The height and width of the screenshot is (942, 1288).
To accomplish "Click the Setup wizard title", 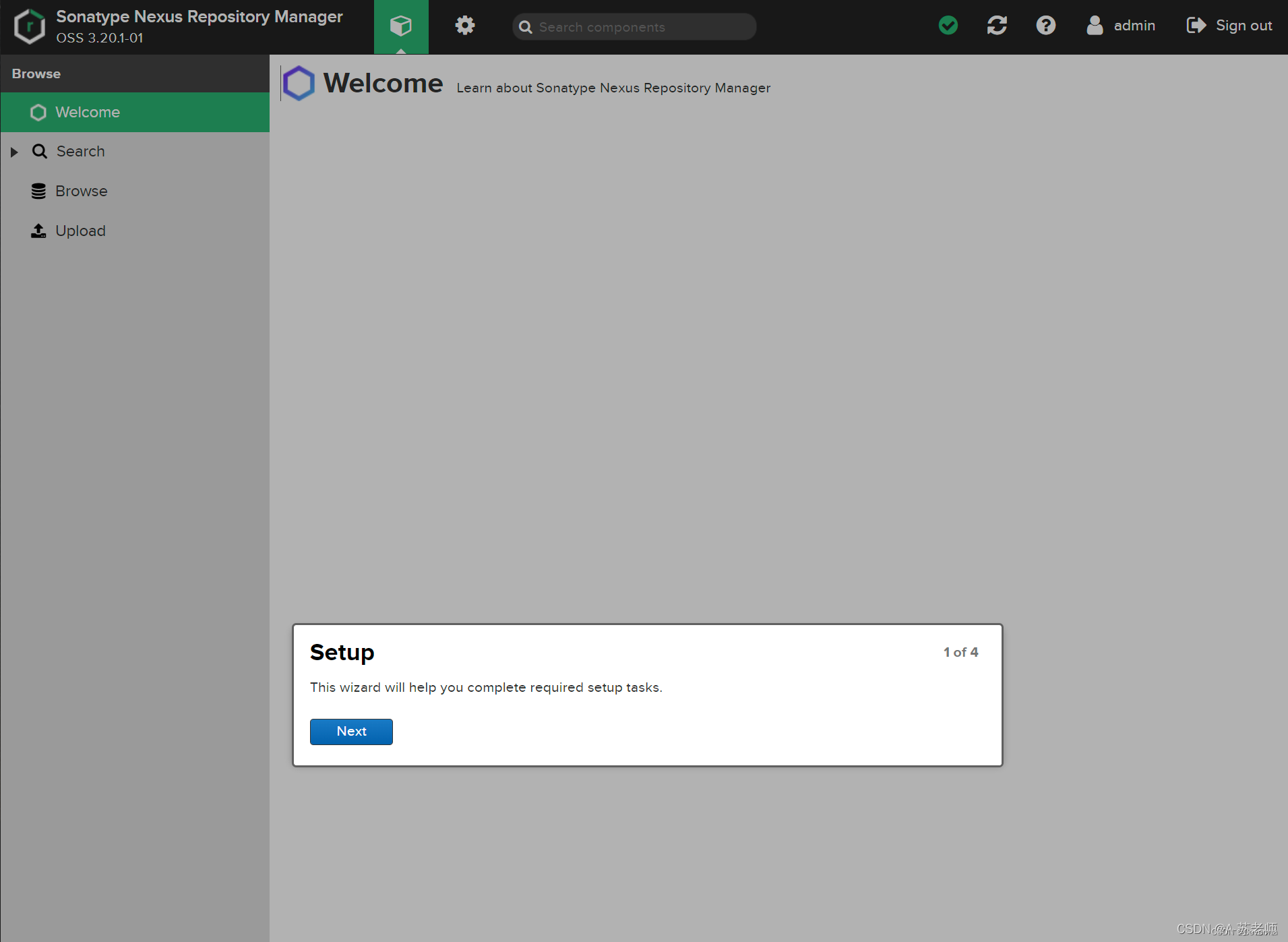I will (342, 653).
